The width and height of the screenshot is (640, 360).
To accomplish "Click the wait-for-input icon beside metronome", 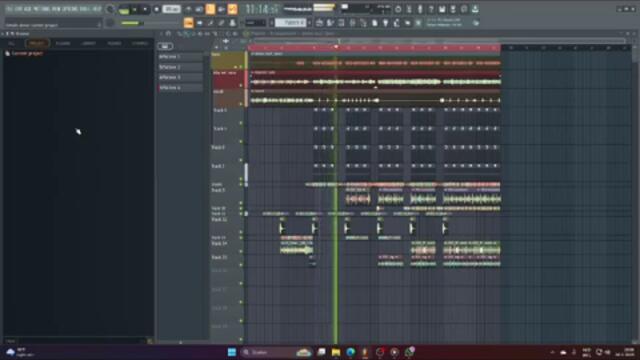I will (x=199, y=9).
